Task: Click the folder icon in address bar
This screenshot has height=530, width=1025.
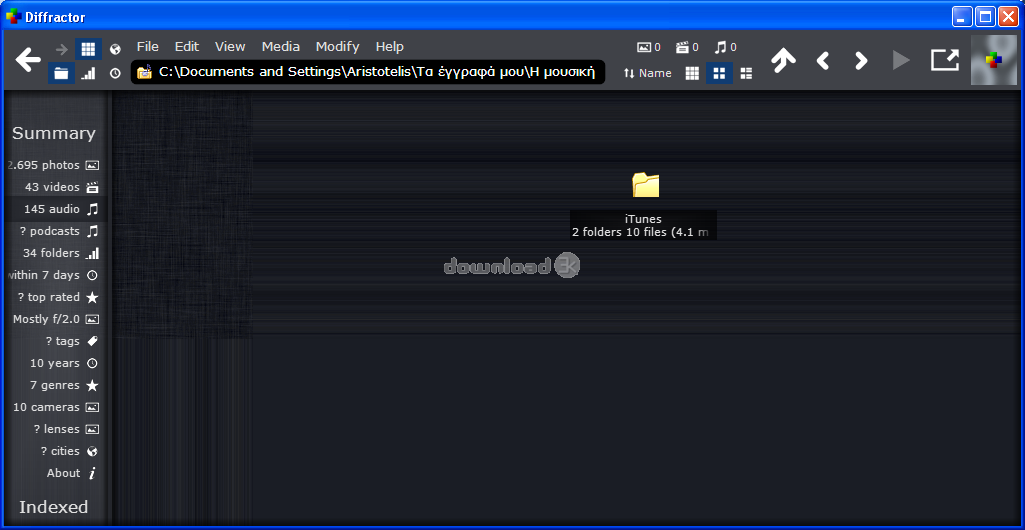Action: 144,72
